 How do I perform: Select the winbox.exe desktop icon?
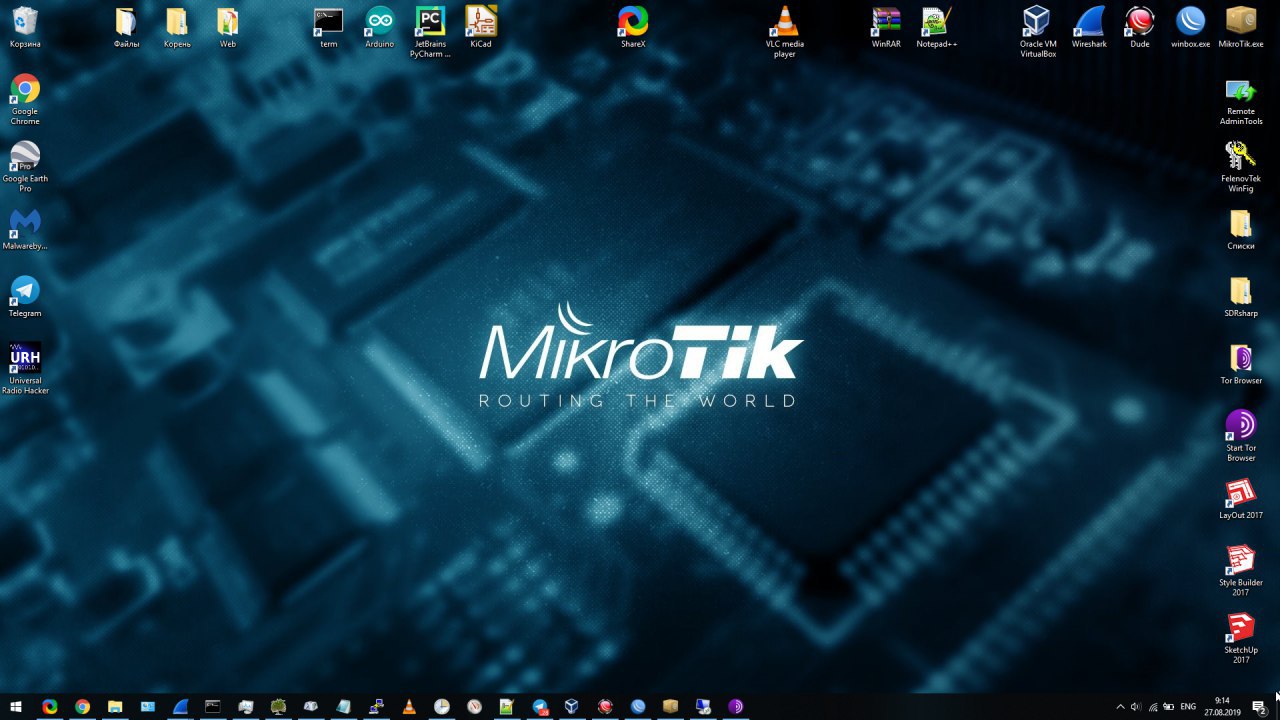pos(1190,27)
